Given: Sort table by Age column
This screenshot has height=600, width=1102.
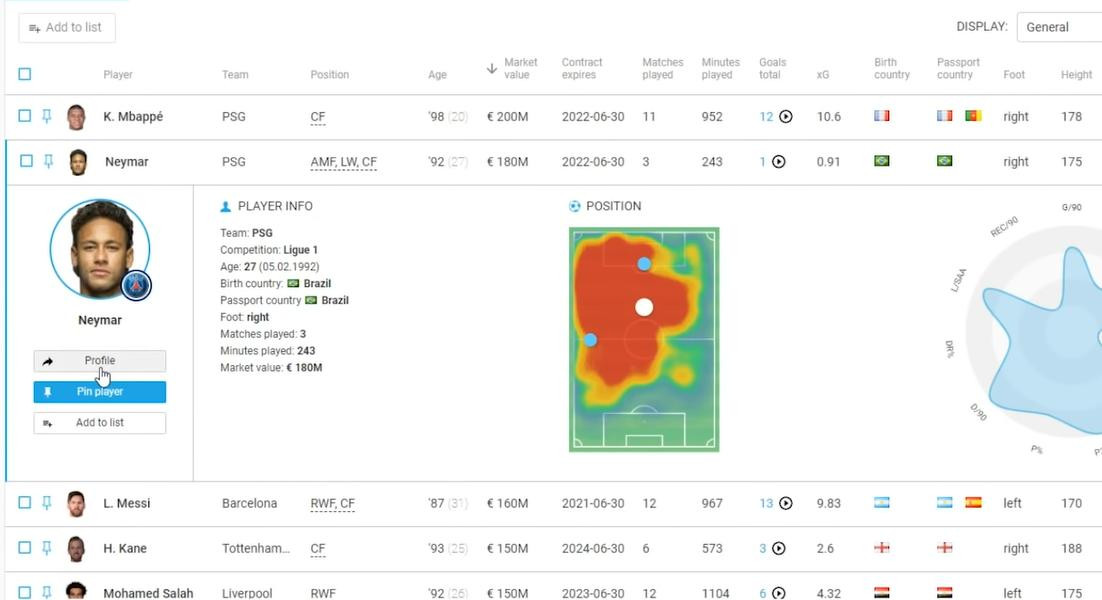Looking at the screenshot, I should coord(437,74).
